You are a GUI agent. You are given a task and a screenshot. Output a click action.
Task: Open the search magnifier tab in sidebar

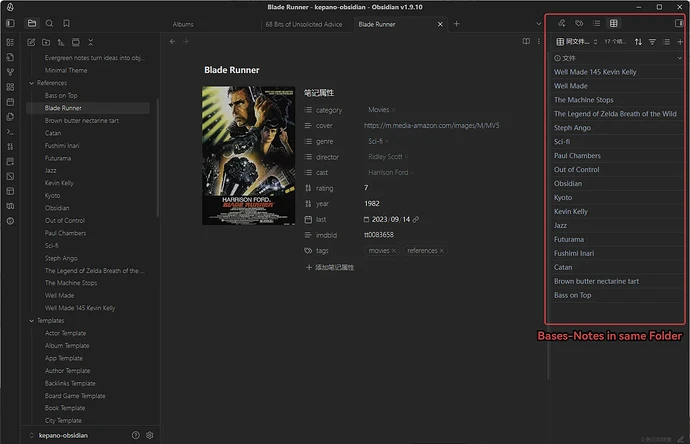tap(49, 23)
